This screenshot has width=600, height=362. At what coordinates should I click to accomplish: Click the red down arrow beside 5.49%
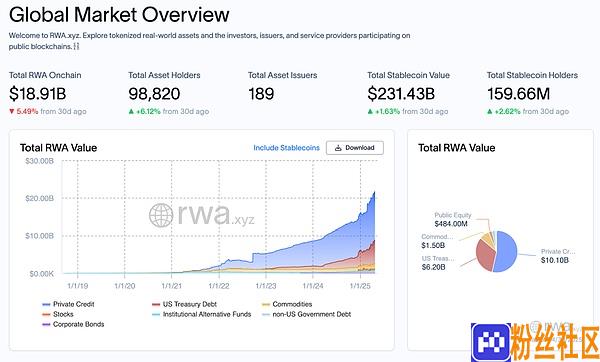point(12,111)
